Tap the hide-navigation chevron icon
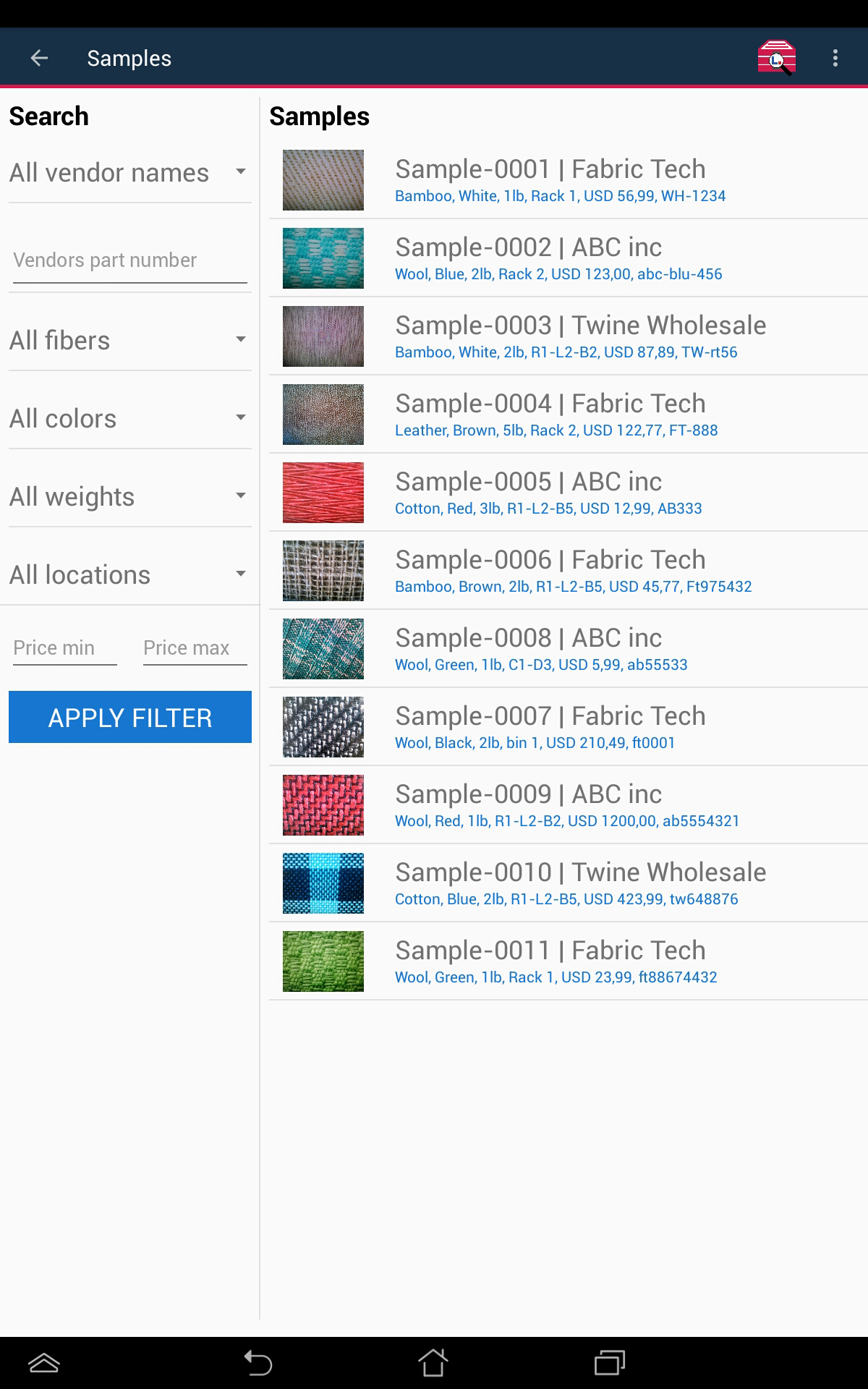This screenshot has width=868, height=1389. coord(44,1363)
